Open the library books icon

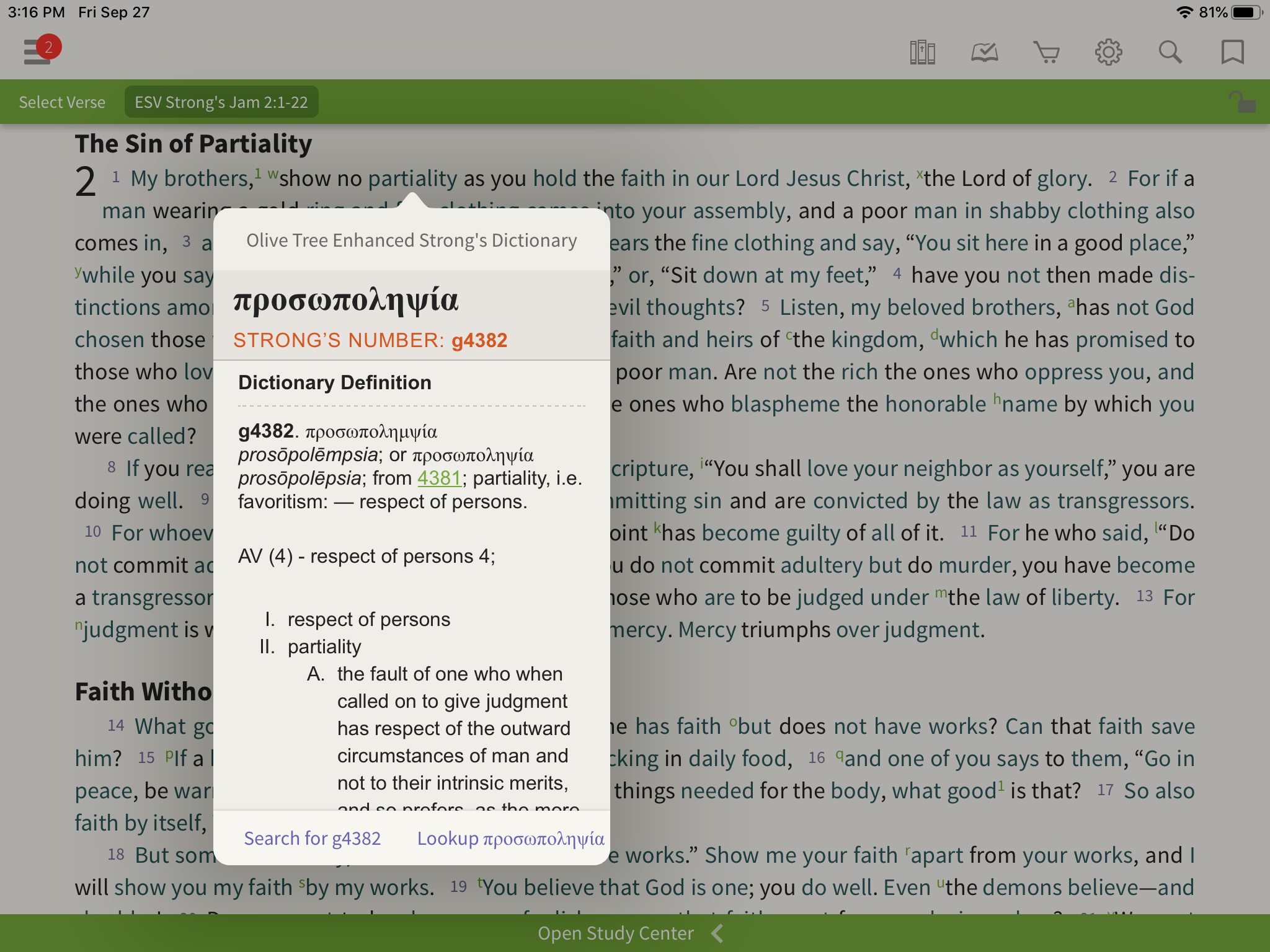coord(922,52)
